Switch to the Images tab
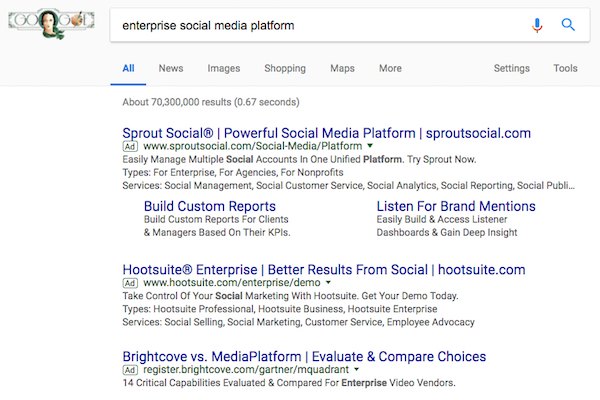This screenshot has height=400, width=600. 224,69
